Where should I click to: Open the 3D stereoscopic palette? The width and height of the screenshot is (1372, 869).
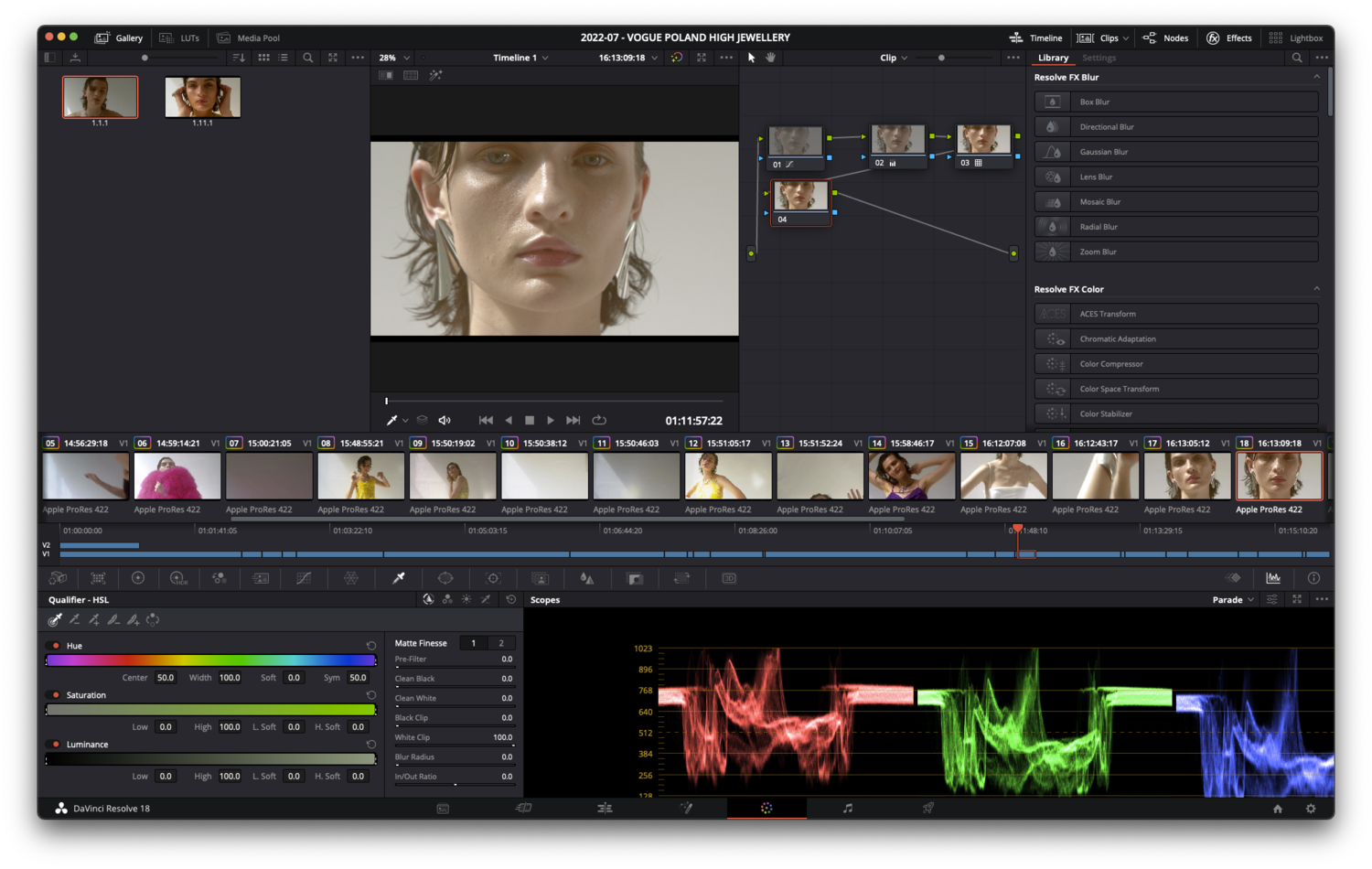(729, 578)
